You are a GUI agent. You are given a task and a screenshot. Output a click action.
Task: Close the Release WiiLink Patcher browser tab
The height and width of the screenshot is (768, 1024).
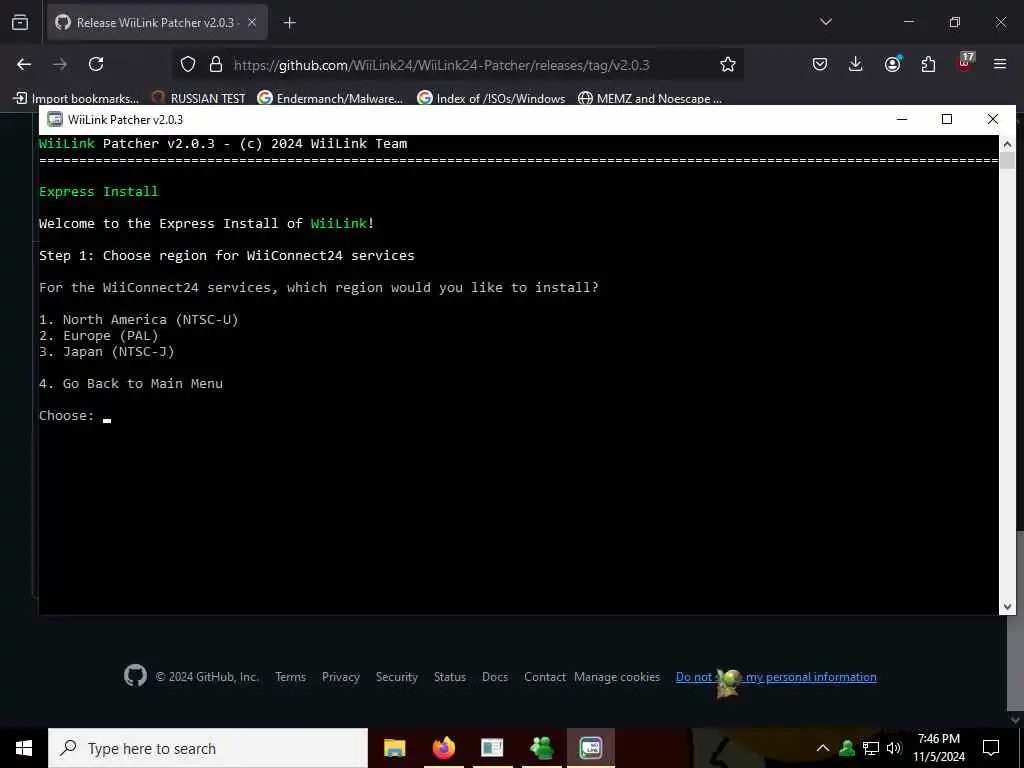tap(252, 22)
